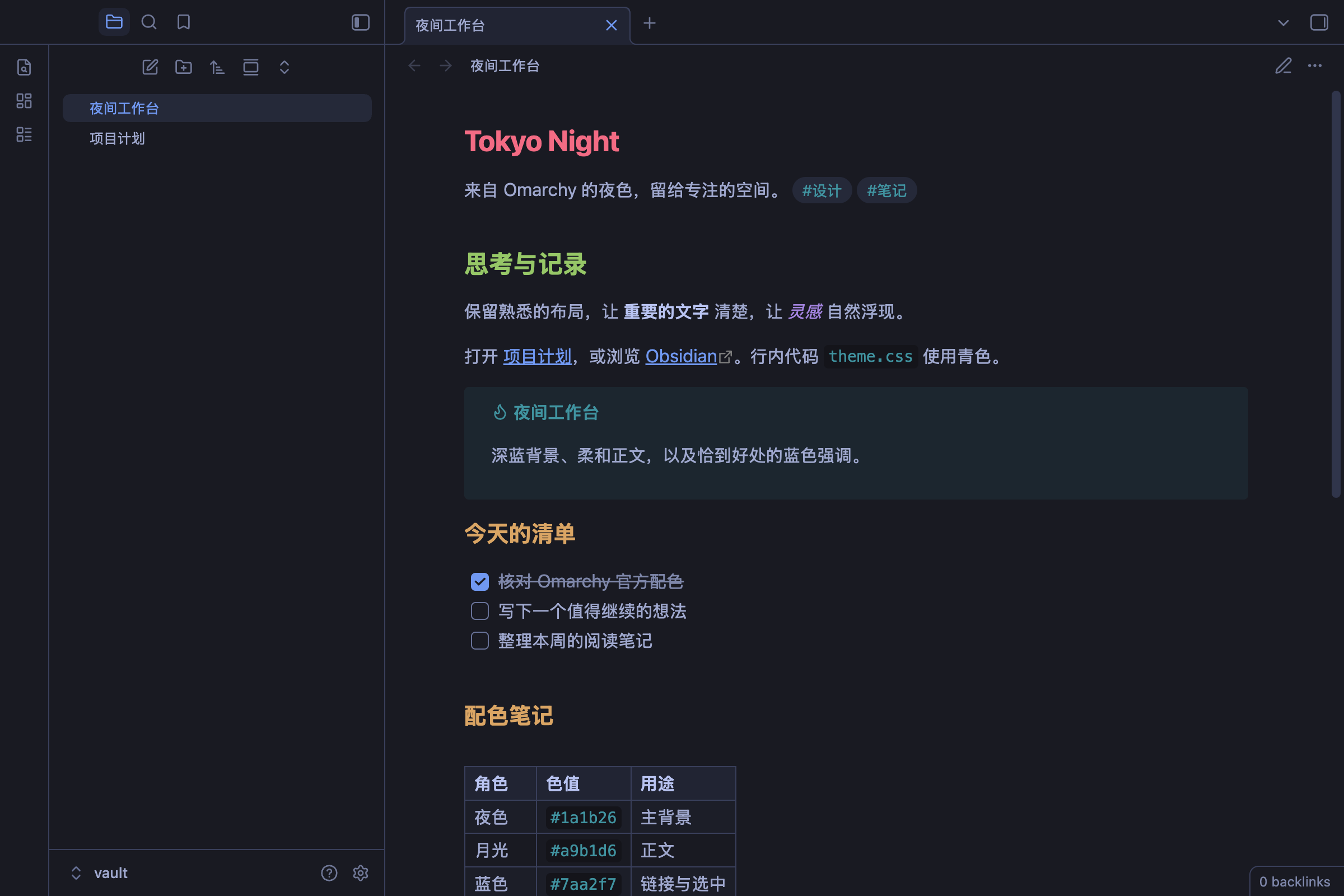
Task: Create a new folder
Action: (x=184, y=67)
